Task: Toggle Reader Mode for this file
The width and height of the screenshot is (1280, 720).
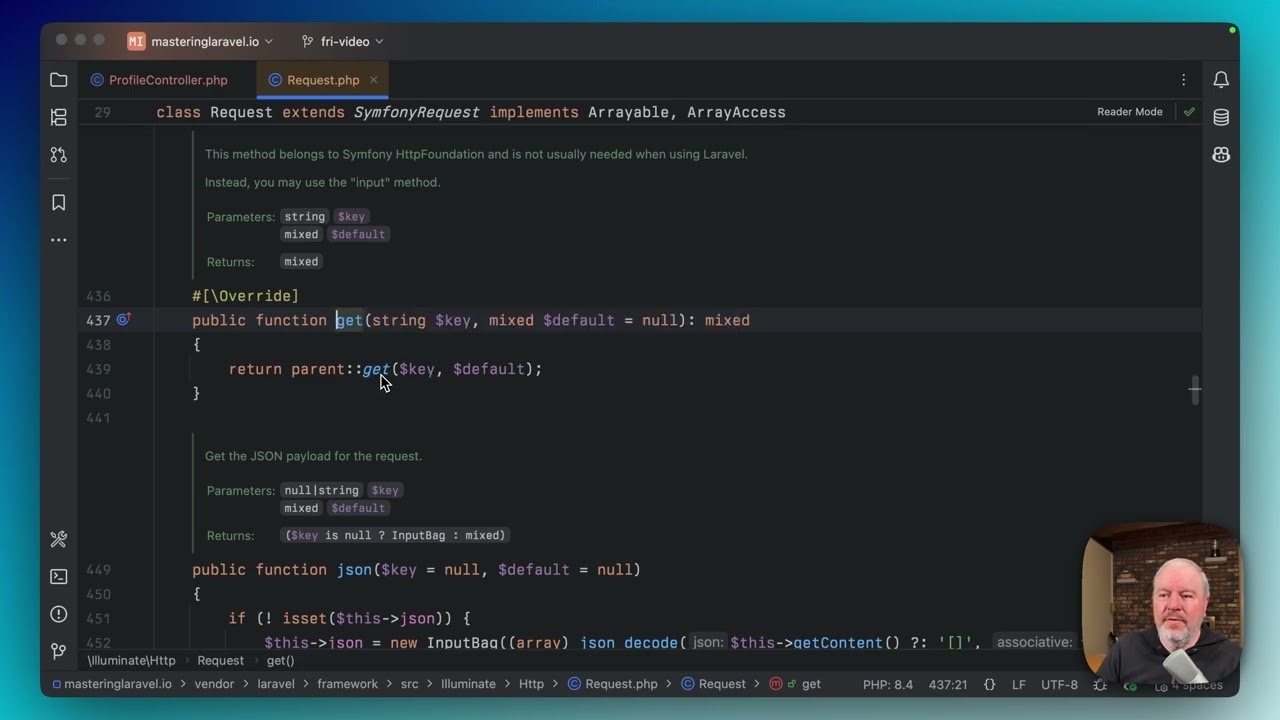Action: [x=1130, y=112]
